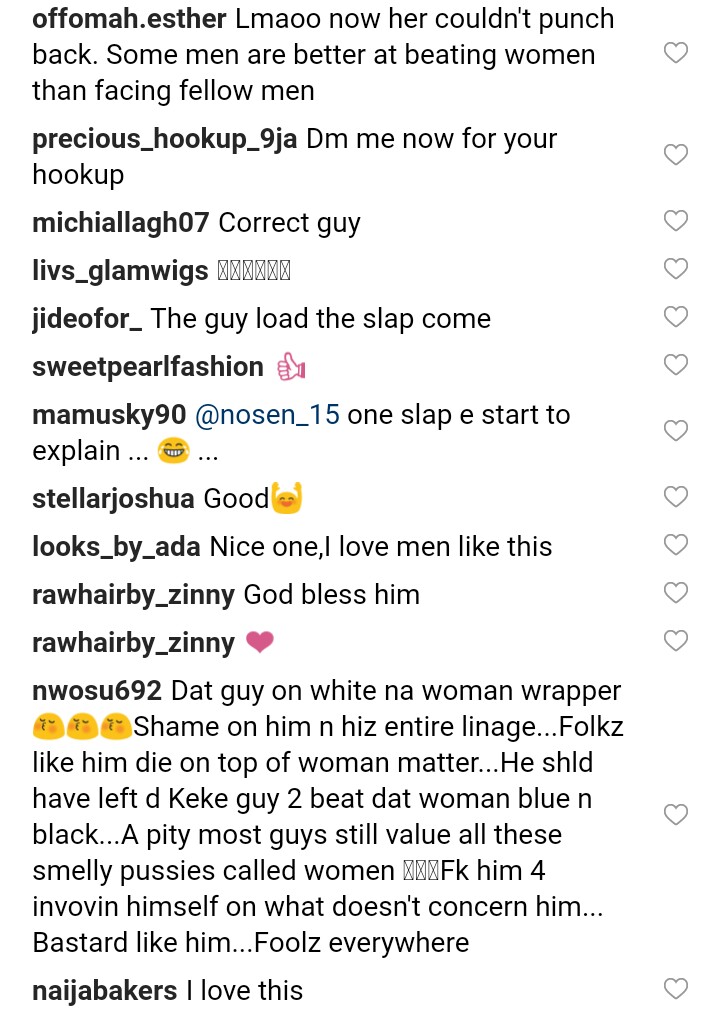Tap the jideofor_ username
Image resolution: width=720 pixels, height=1020 pixels.
pos(87,319)
